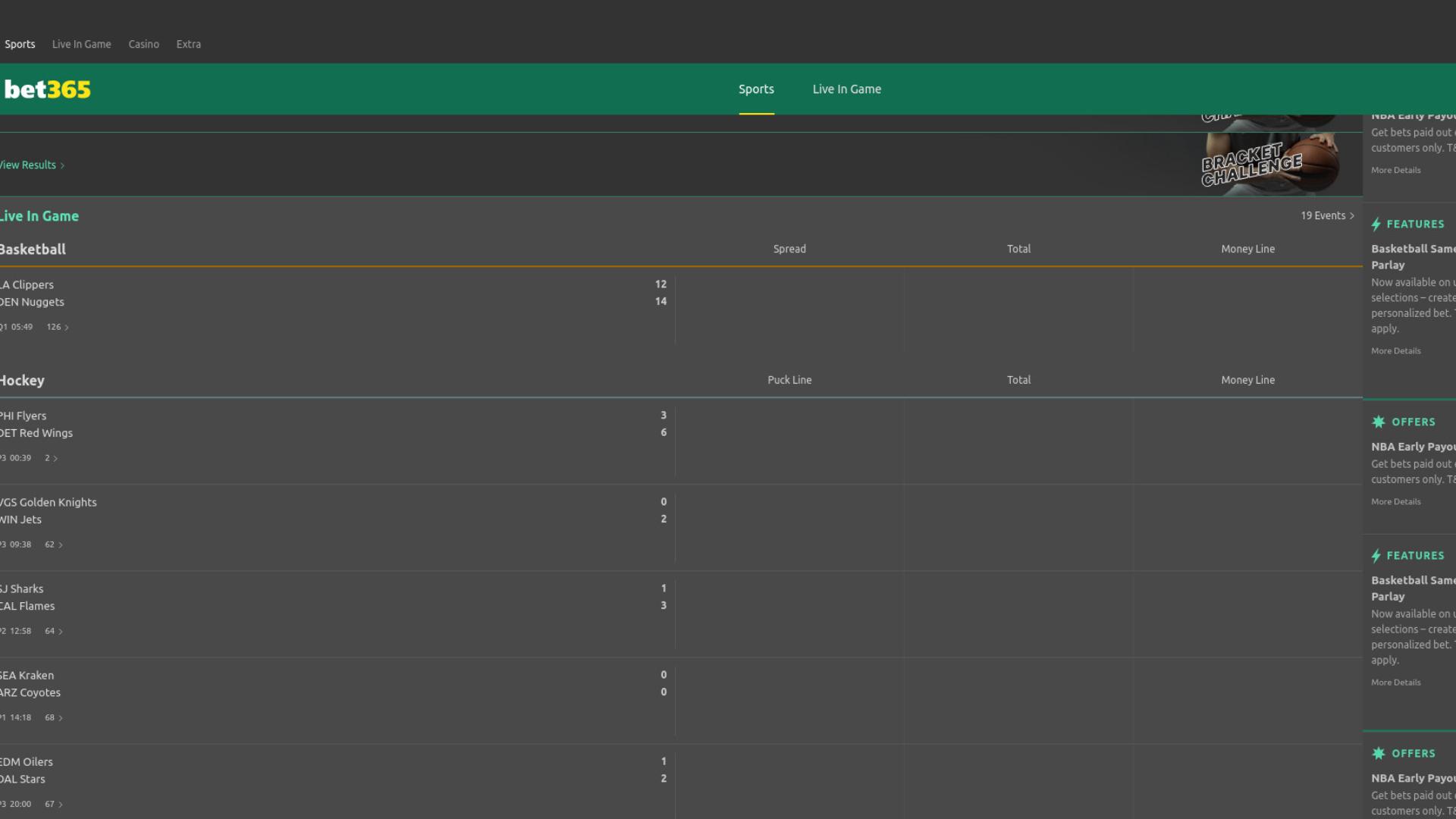Select WIN Jets team name
The height and width of the screenshot is (819, 1456).
point(20,520)
